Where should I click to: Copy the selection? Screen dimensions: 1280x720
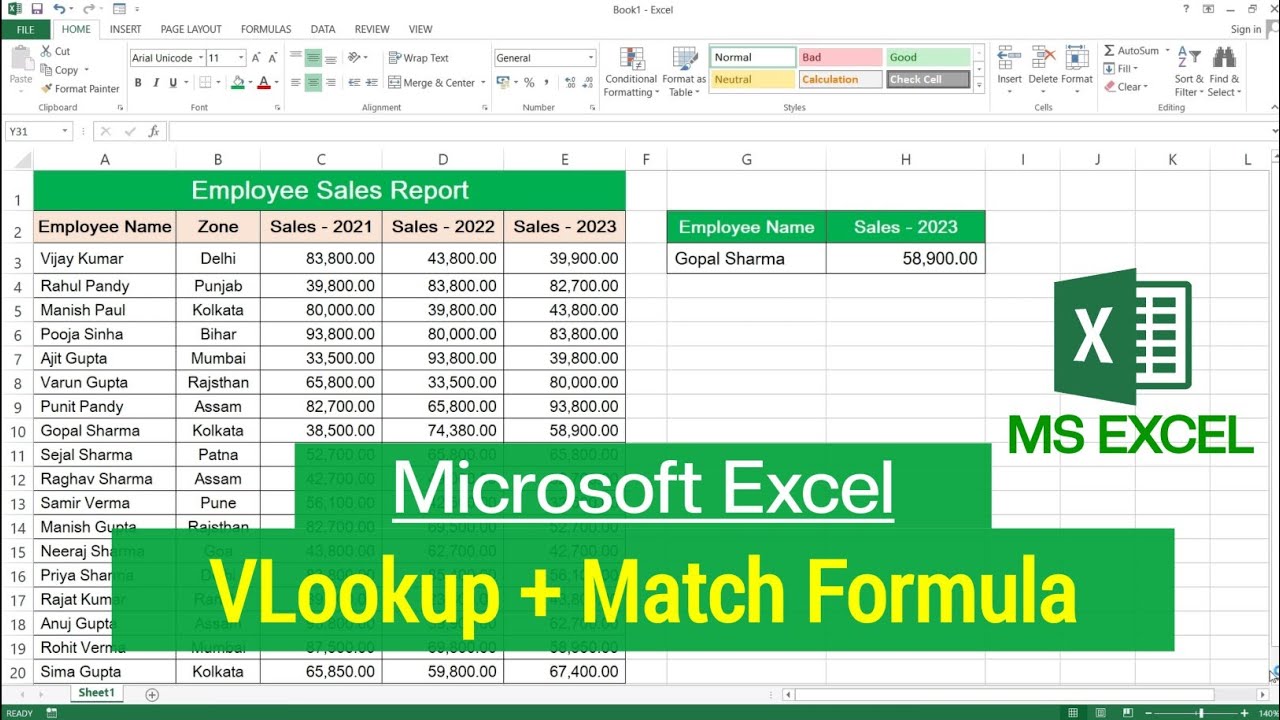click(x=60, y=70)
